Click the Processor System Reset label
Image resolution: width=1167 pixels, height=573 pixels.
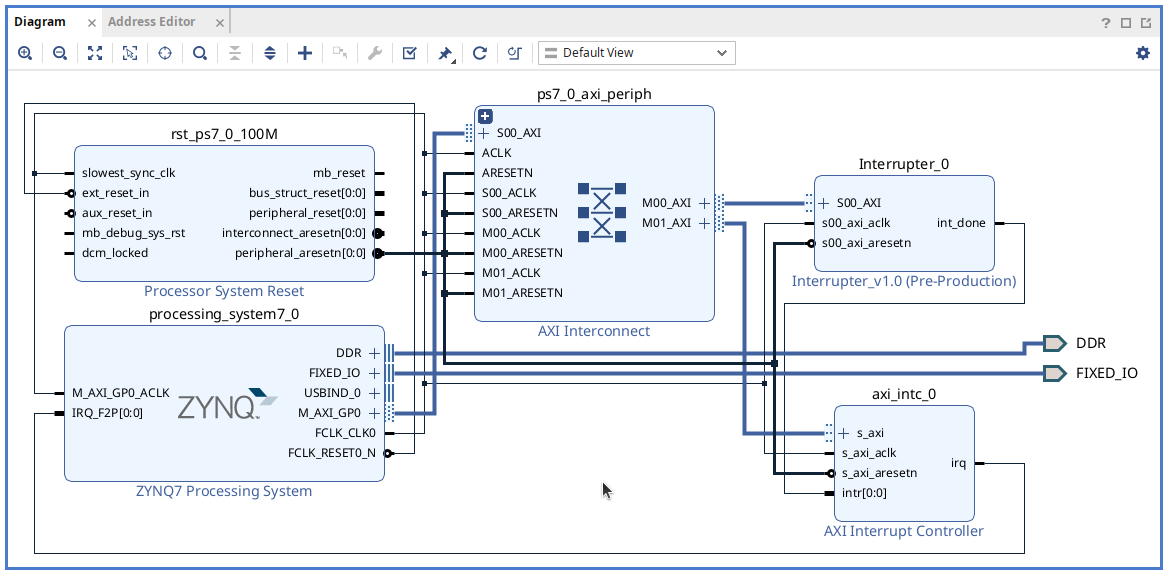(x=224, y=291)
